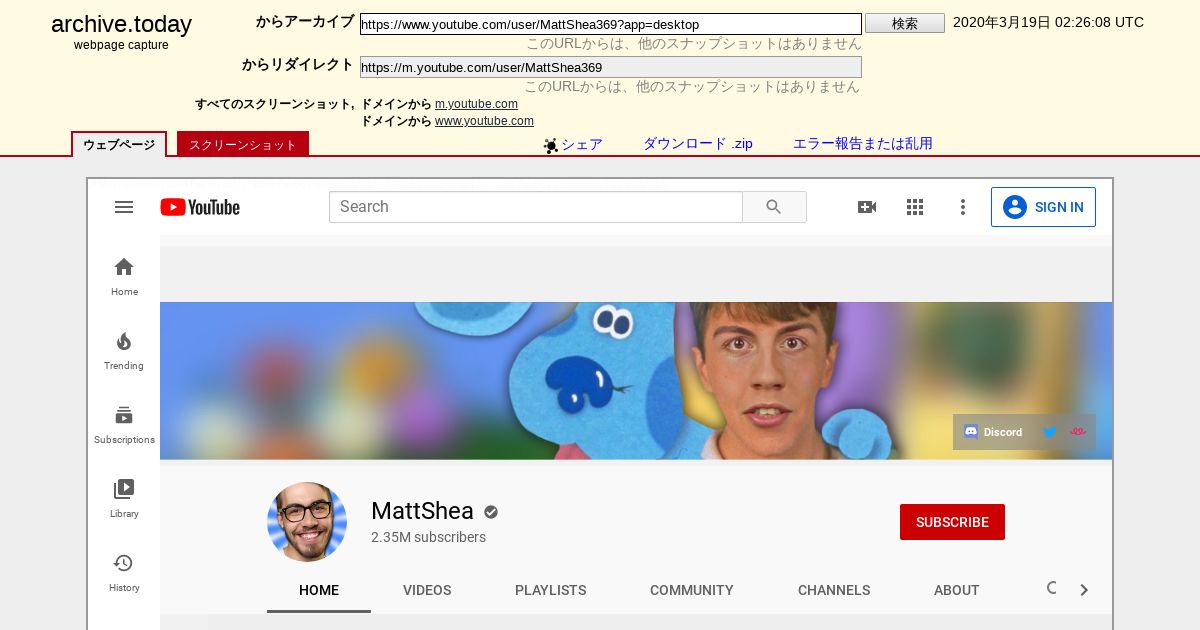Viewport: 1200px width, 630px height.
Task: Click the channel banner image
Action: point(636,381)
